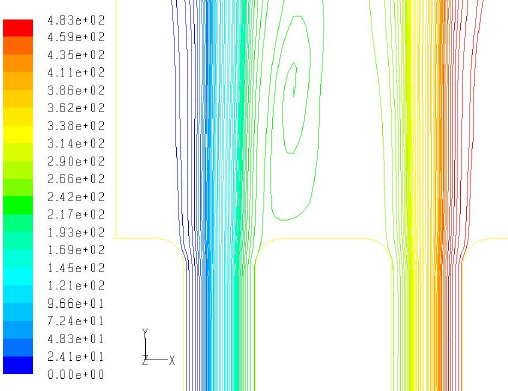This screenshot has height=391, width=508.
Task: Click the legend value 1.45e+02
Action: point(76,268)
